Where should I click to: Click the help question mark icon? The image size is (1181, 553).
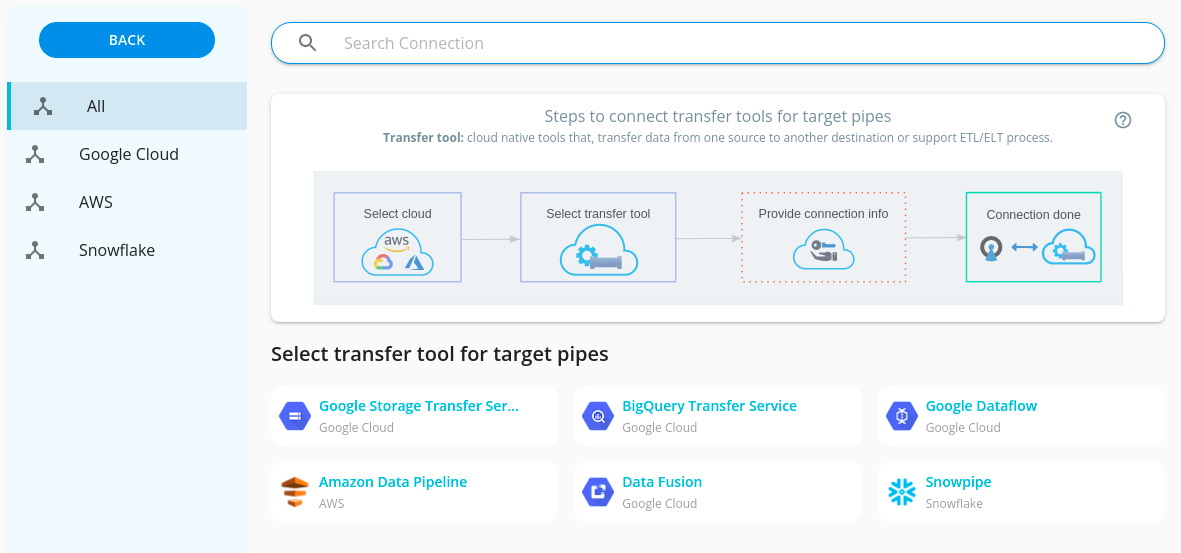pyautogui.click(x=1122, y=120)
